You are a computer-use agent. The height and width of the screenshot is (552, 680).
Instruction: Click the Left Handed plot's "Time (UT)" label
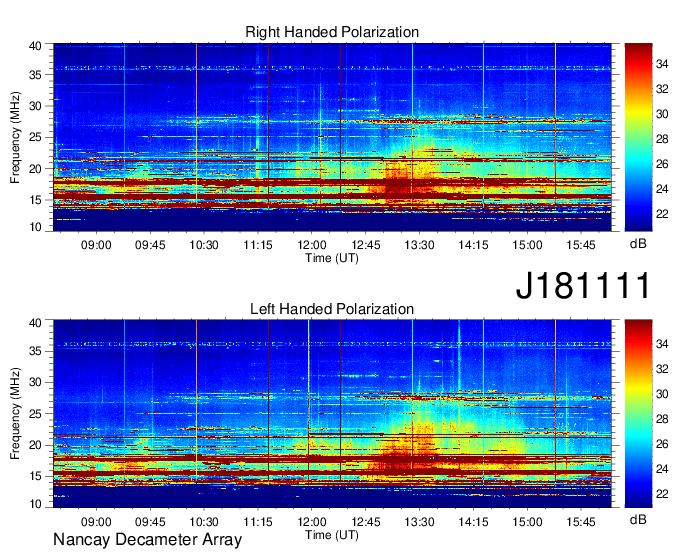(332, 535)
